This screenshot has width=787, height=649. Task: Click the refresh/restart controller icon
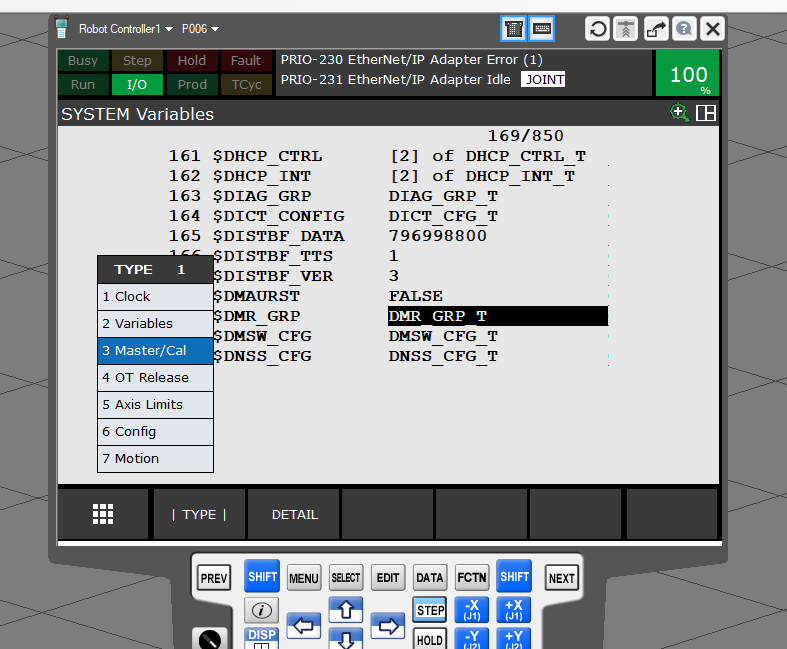[597, 28]
